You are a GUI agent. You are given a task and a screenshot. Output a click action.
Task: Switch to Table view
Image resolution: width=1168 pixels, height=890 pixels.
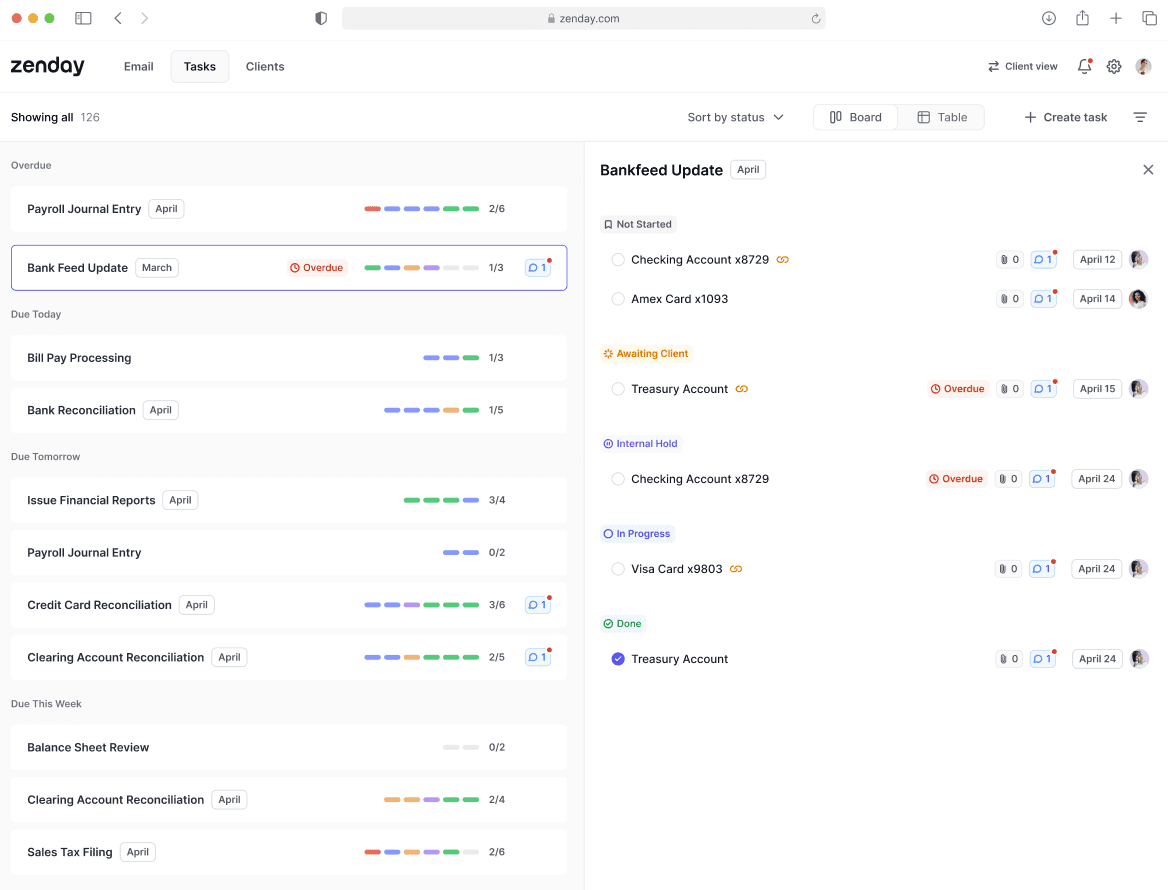tap(942, 117)
